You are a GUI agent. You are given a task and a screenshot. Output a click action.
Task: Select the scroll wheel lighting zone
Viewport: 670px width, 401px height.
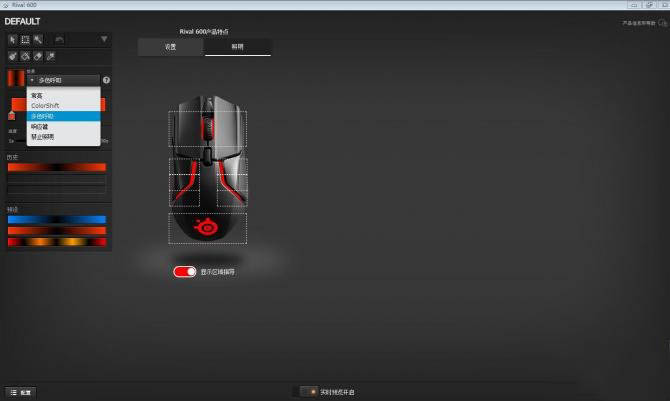[x=208, y=129]
